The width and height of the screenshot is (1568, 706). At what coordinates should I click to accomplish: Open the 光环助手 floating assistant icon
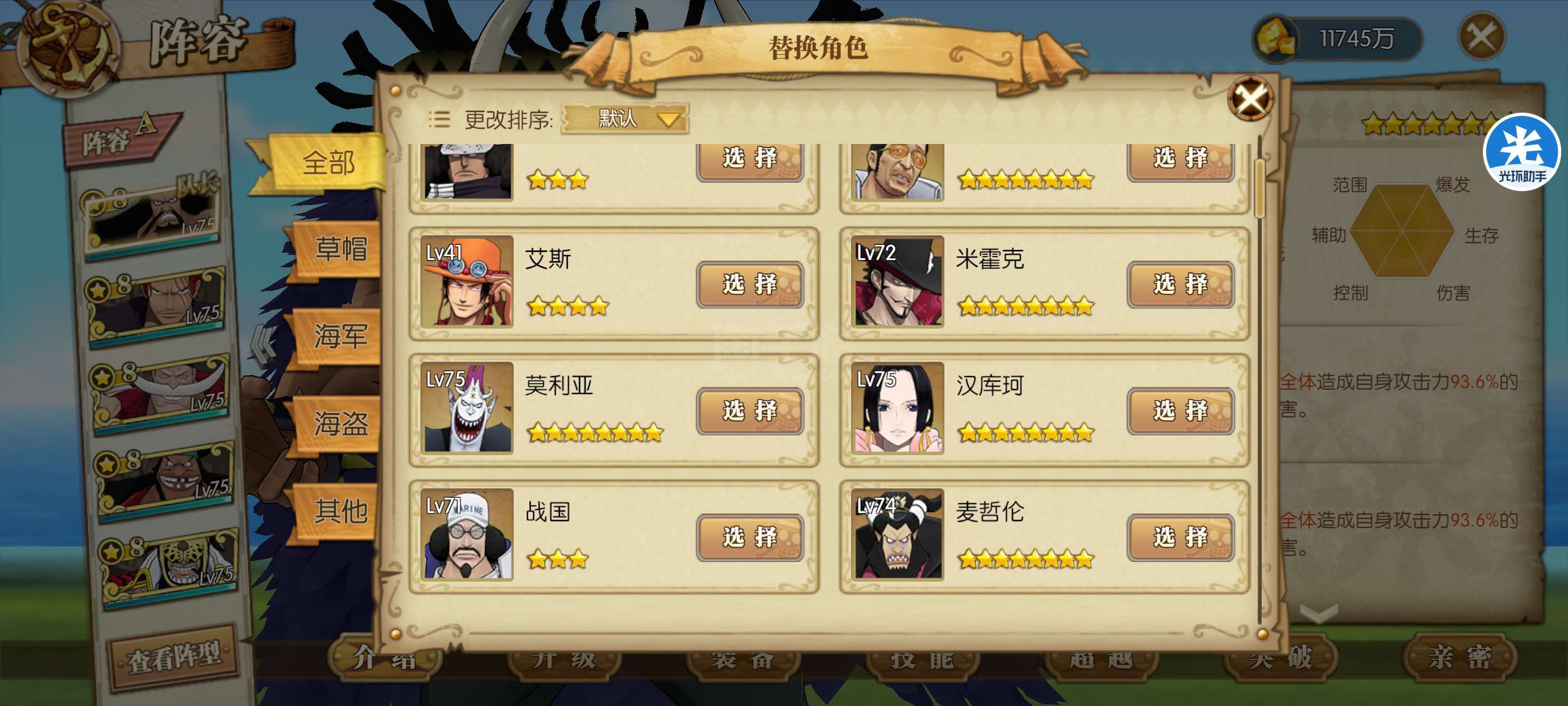[1521, 152]
